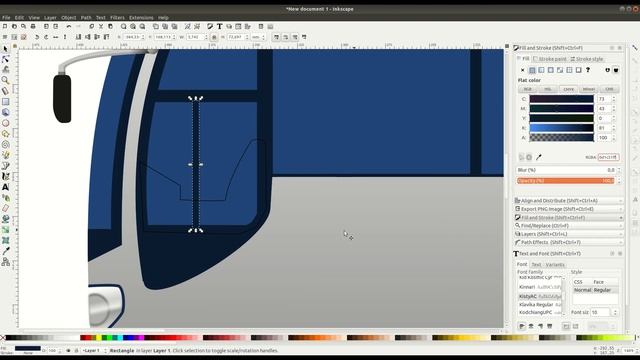Open the Extensions menu
The image size is (640, 360).
tap(141, 18)
